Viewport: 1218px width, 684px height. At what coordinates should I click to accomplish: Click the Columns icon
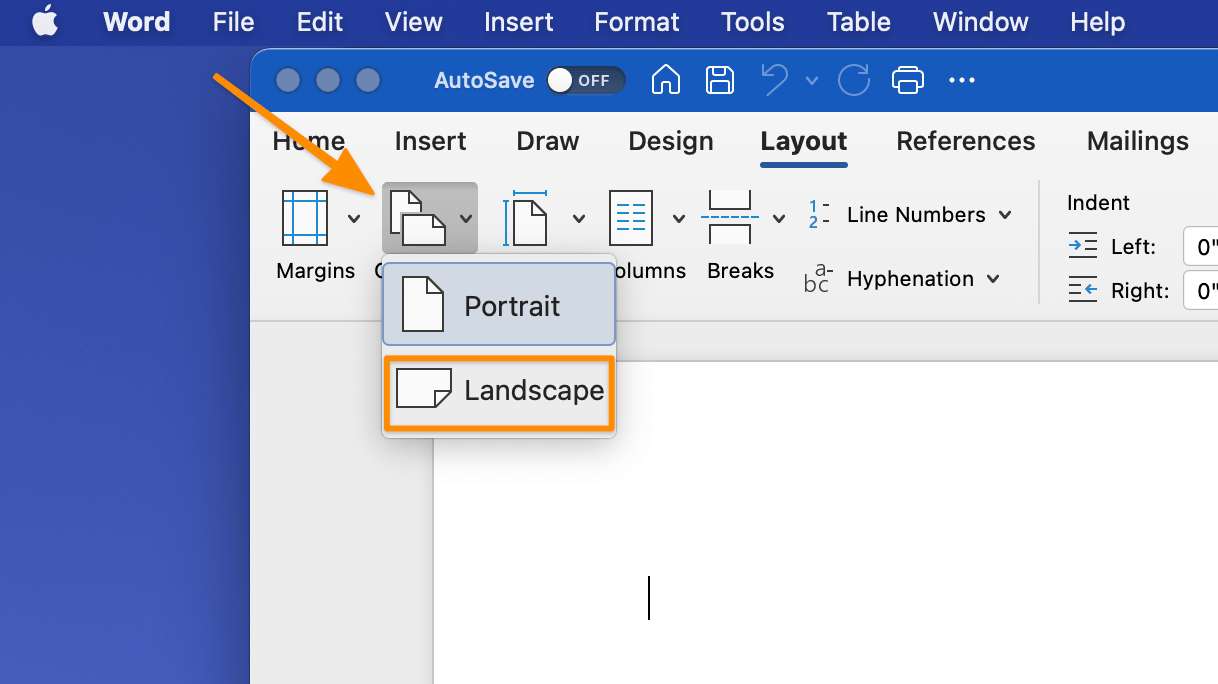pyautogui.click(x=631, y=218)
